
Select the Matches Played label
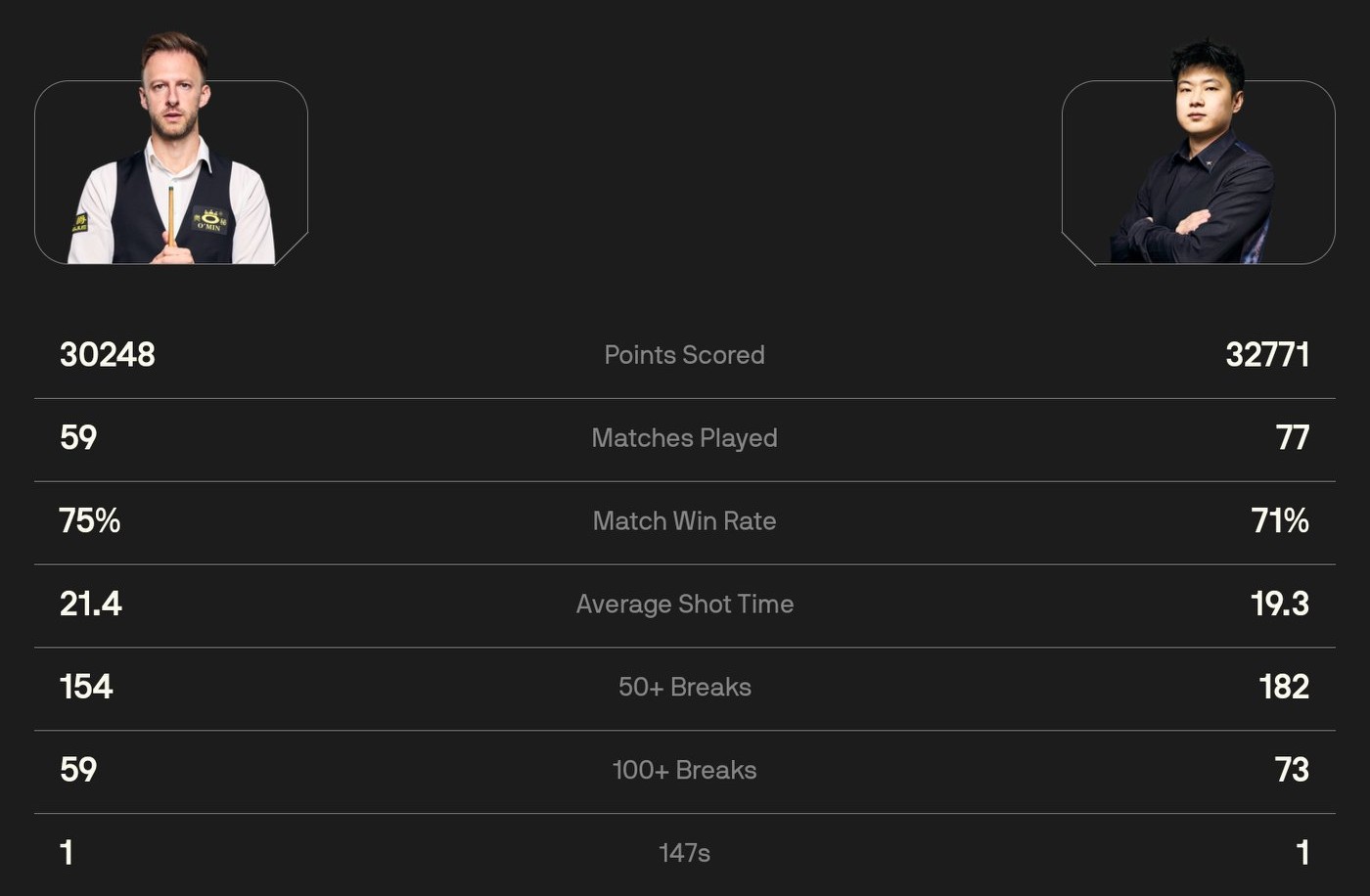tap(684, 438)
